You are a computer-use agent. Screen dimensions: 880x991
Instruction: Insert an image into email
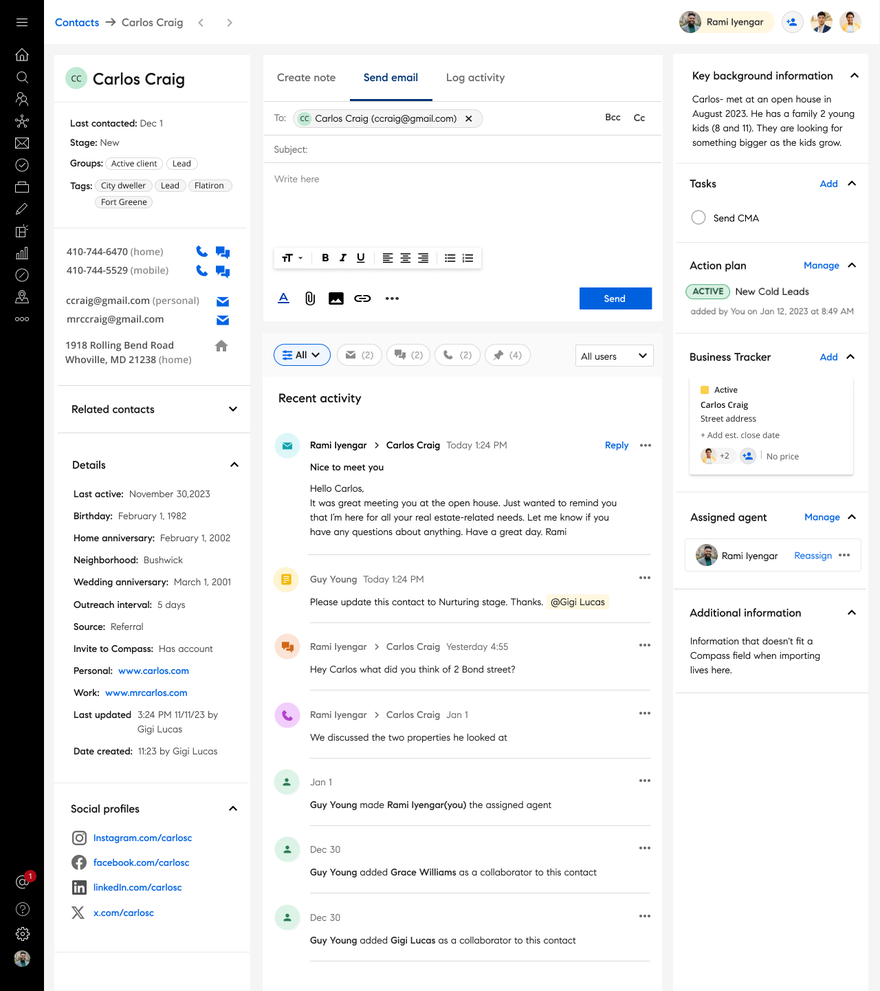pyautogui.click(x=336, y=298)
